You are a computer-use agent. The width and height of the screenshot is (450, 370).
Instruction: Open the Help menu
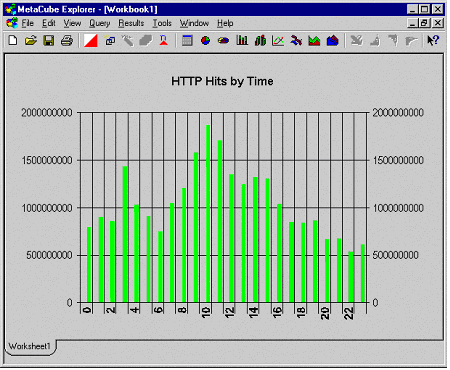[225, 23]
